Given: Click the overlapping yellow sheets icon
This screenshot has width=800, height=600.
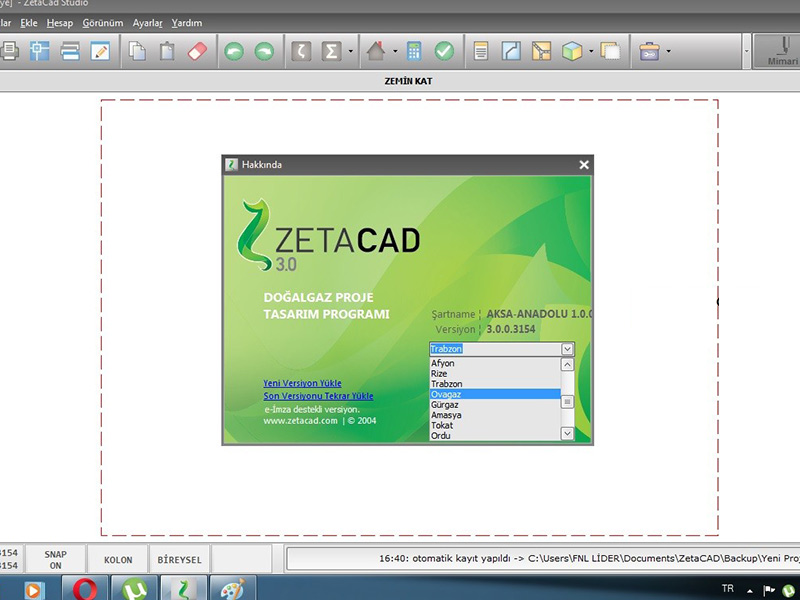Looking at the screenshot, I should coord(611,51).
